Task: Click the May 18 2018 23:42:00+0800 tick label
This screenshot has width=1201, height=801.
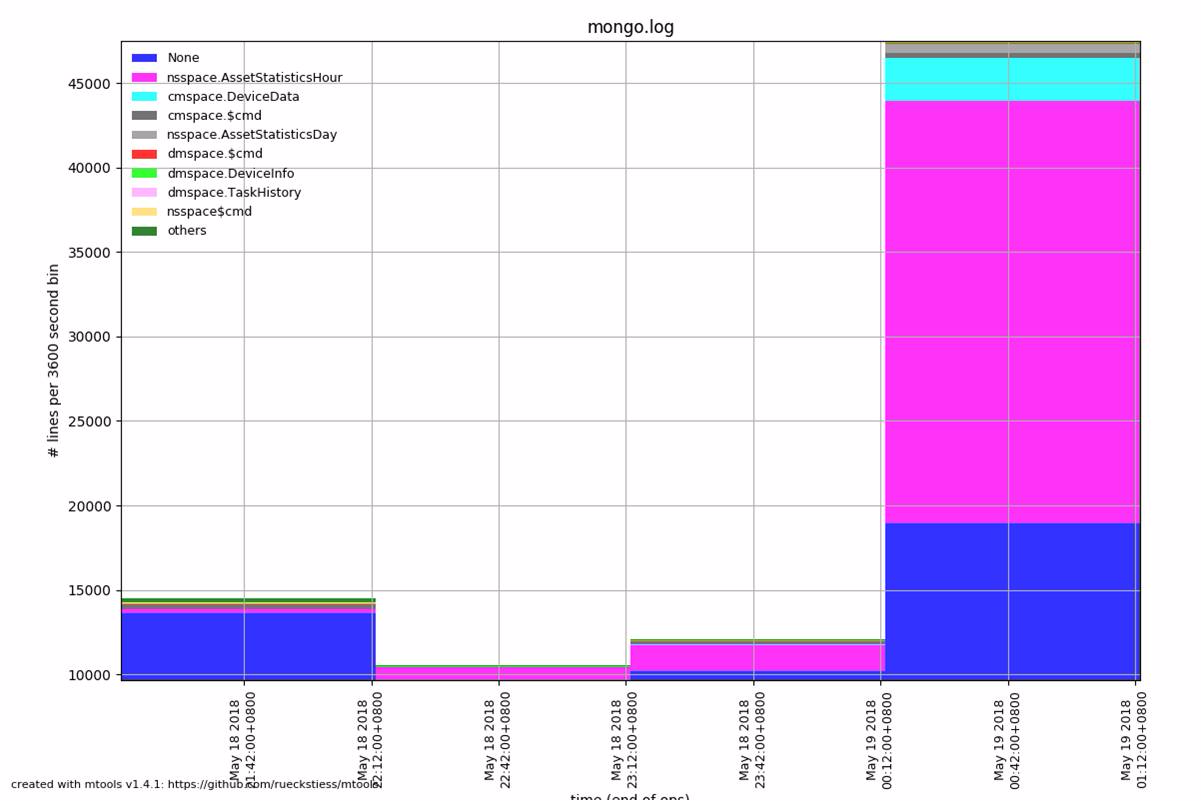Action: pos(752,738)
